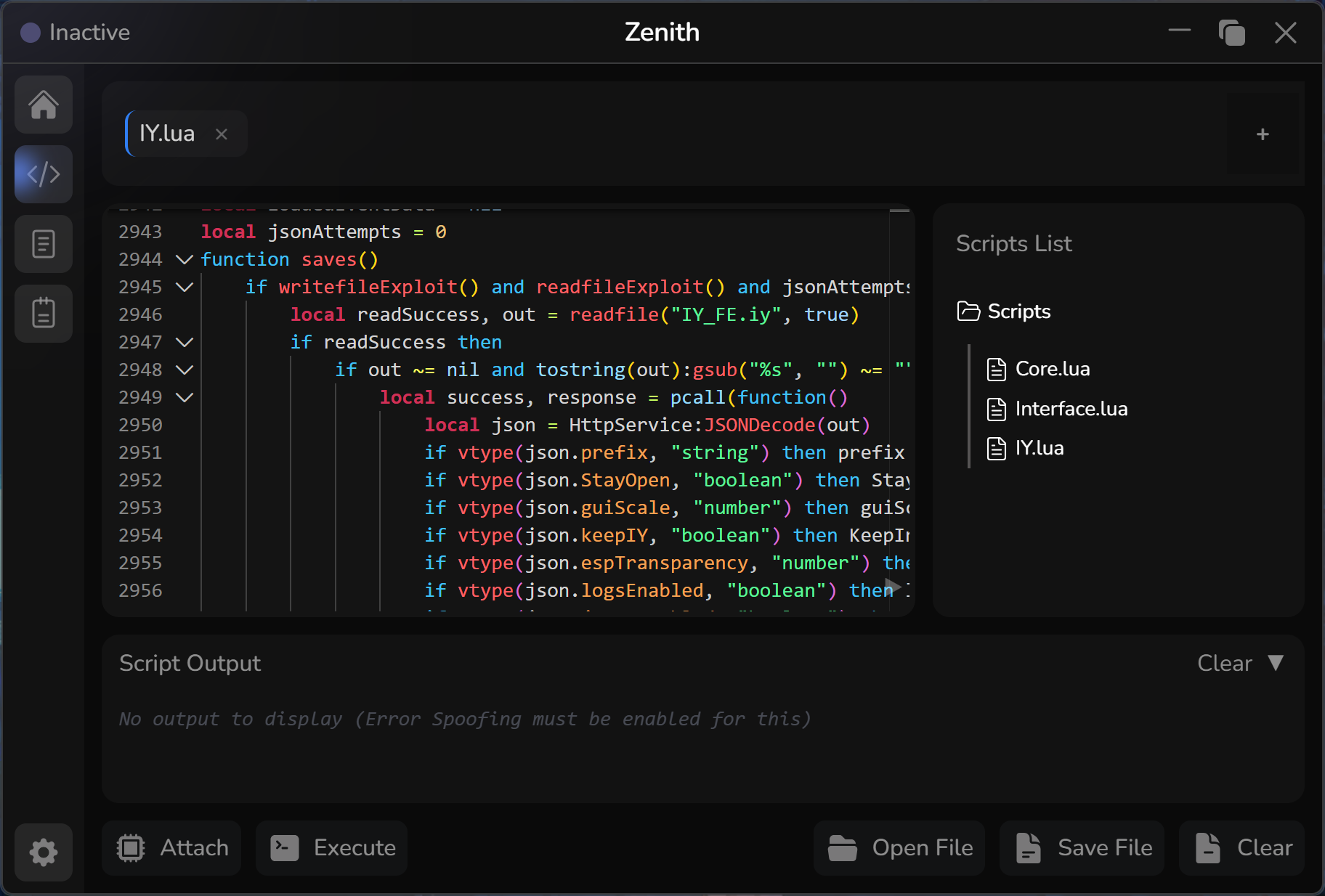Click the "IY_FE.iy" string in code
Screen dimensions: 1325x896
tap(726, 314)
